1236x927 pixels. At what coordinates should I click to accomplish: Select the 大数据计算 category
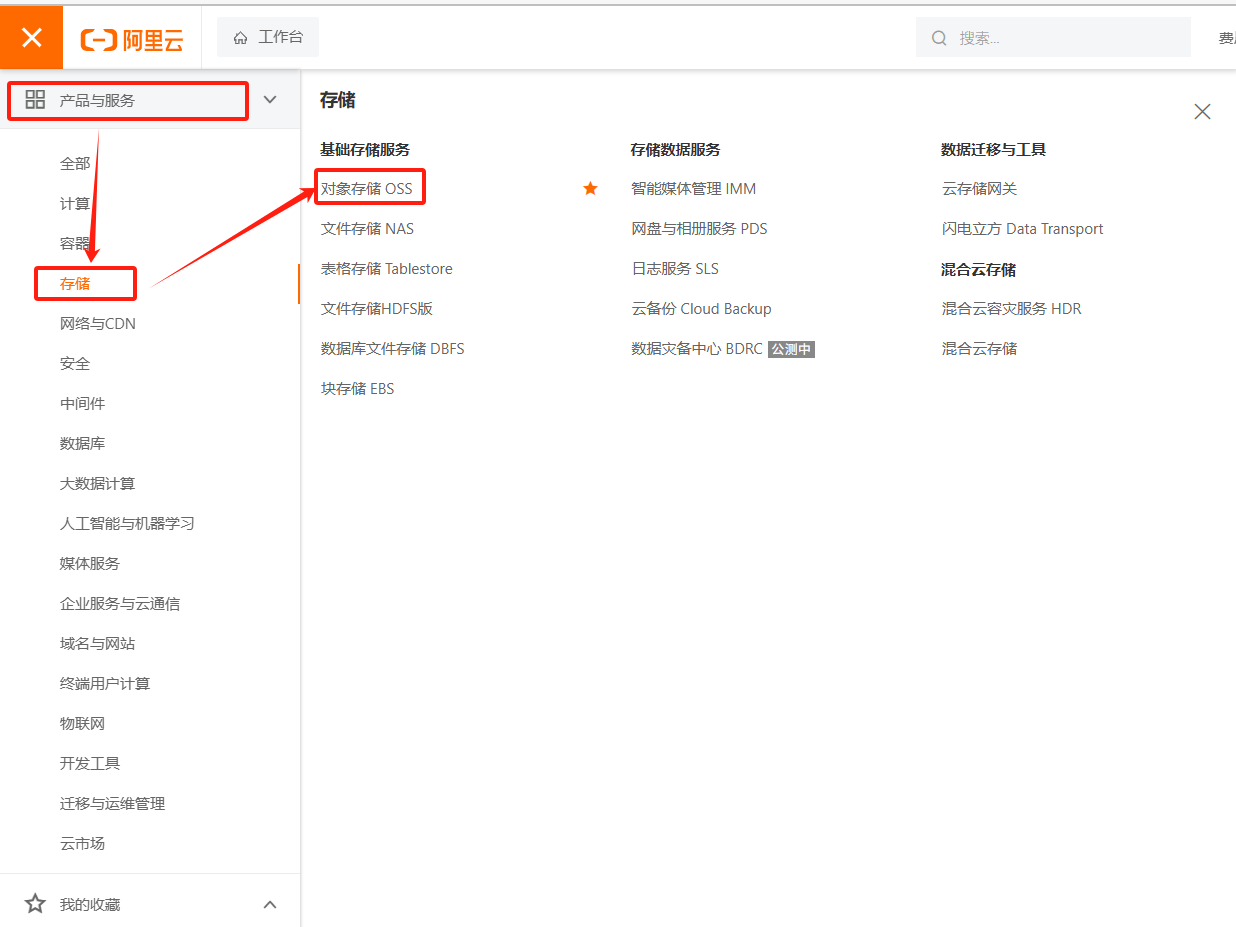tap(97, 484)
